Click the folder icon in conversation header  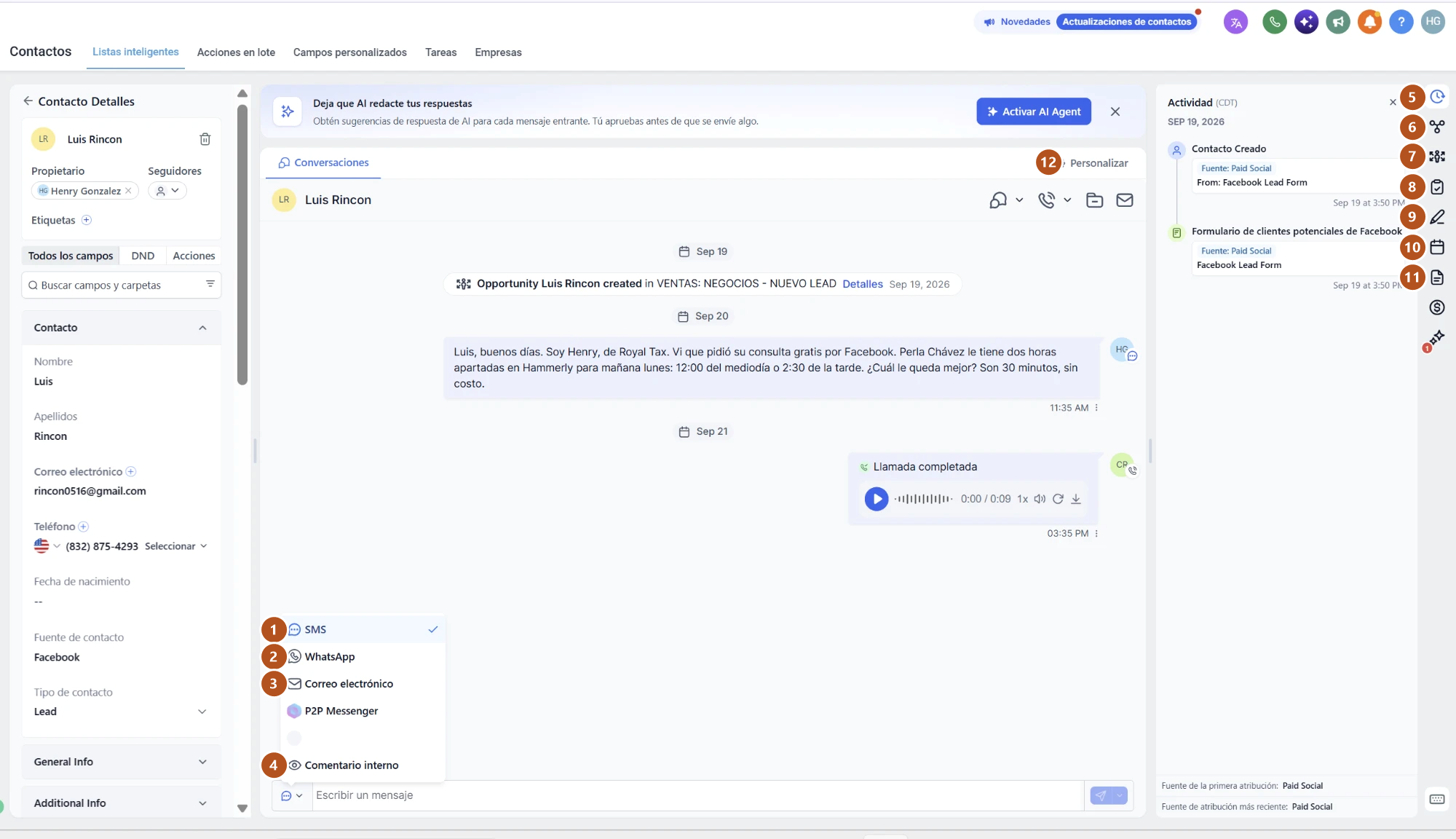pyautogui.click(x=1095, y=200)
